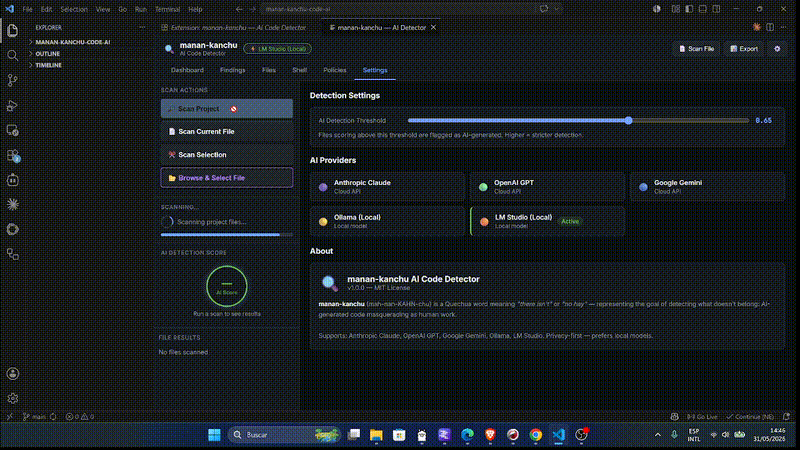The height and width of the screenshot is (450, 800).
Task: Open the Extensions view with badge
Action: [13, 156]
